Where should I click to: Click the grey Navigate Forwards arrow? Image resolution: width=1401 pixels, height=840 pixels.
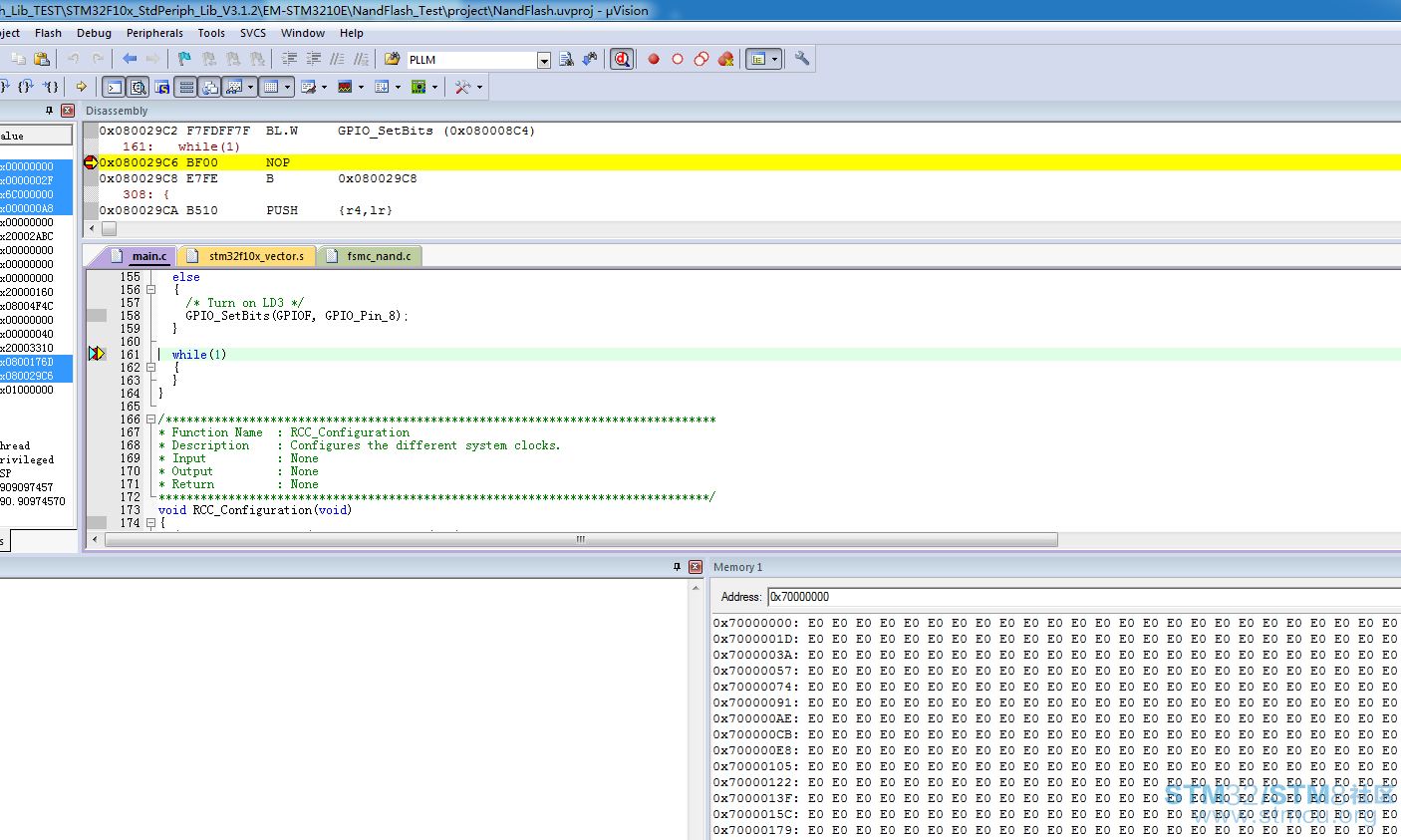[x=152, y=59]
